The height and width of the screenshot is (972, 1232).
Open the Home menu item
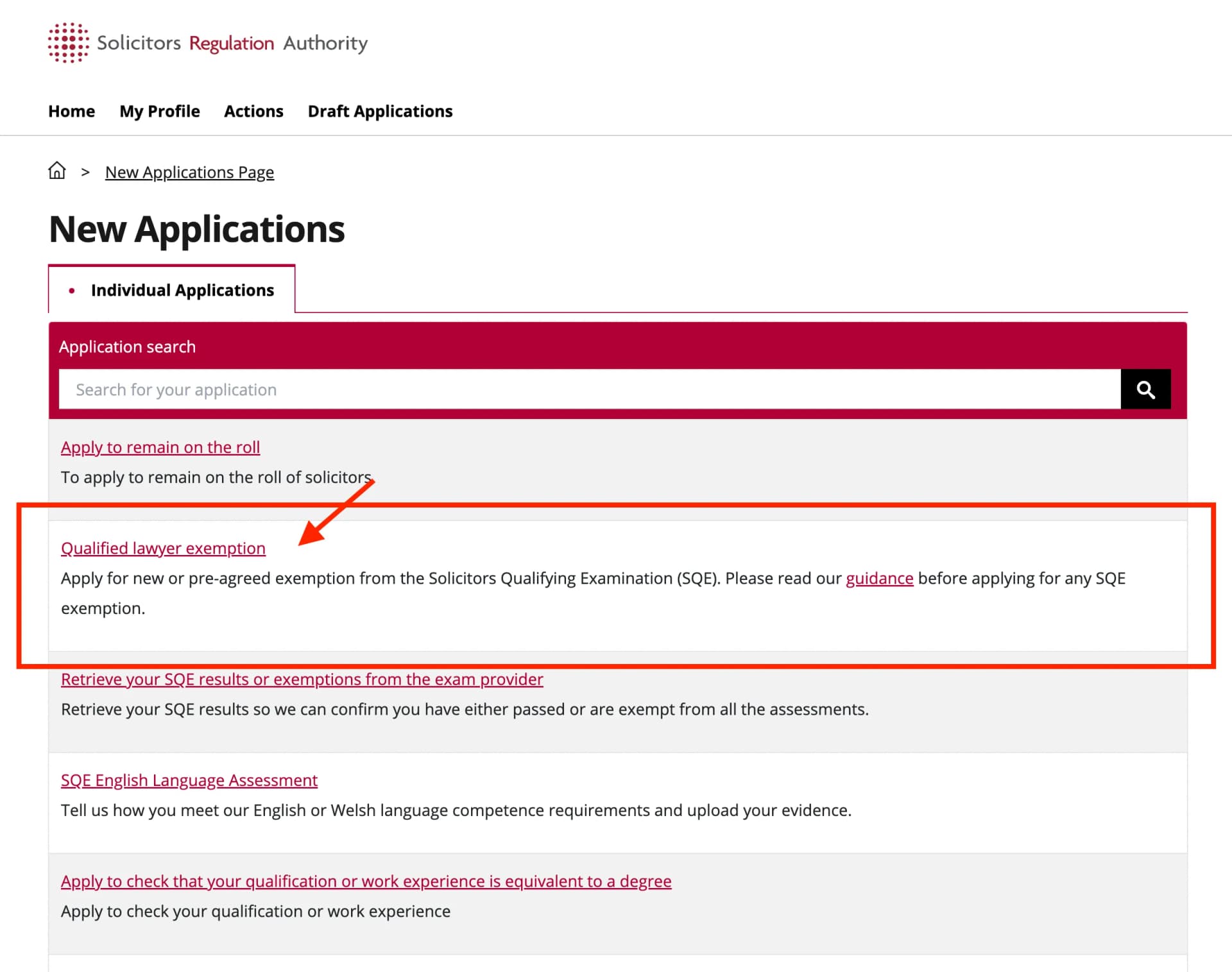71,111
